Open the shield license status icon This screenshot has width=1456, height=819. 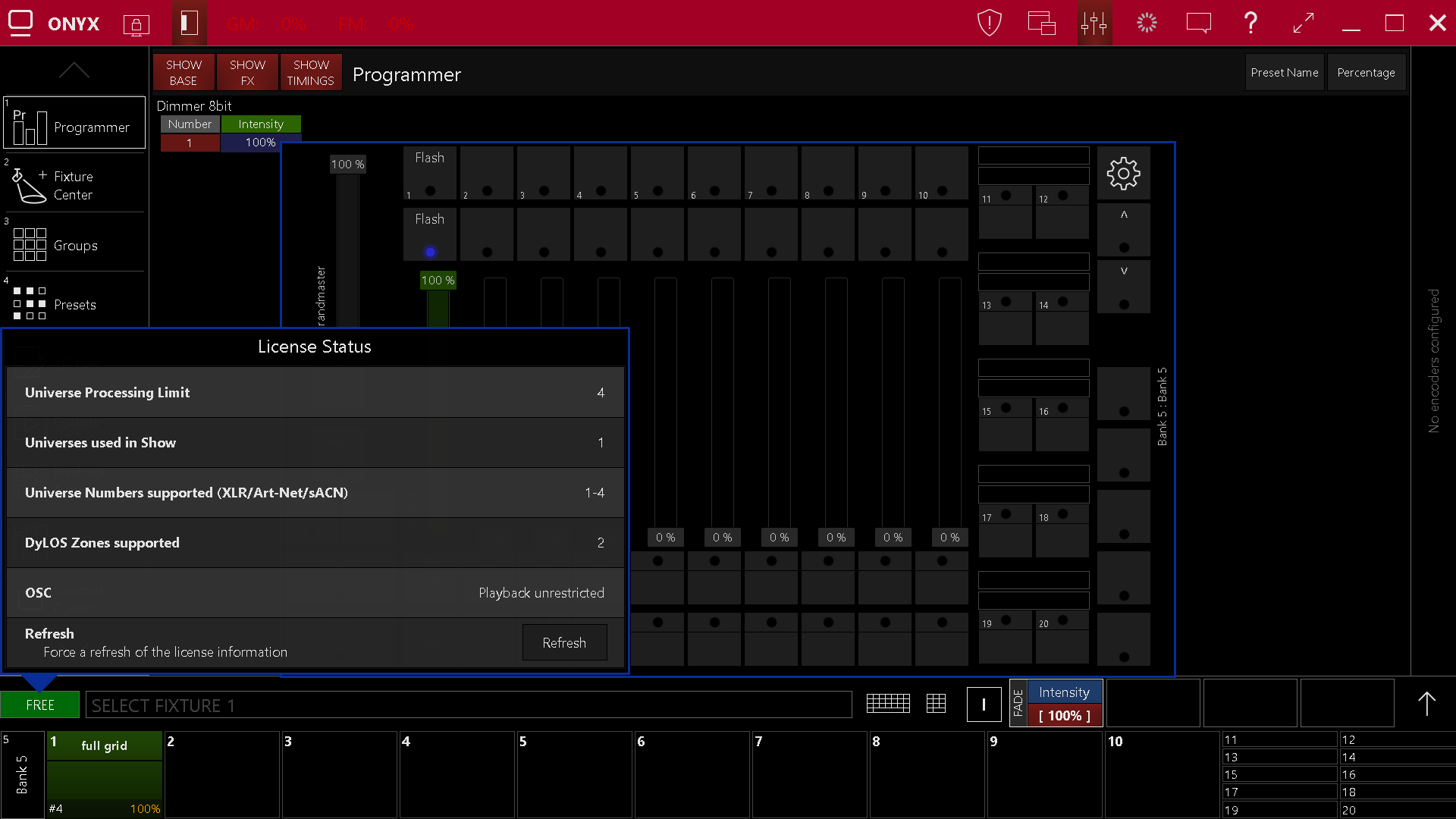click(989, 23)
